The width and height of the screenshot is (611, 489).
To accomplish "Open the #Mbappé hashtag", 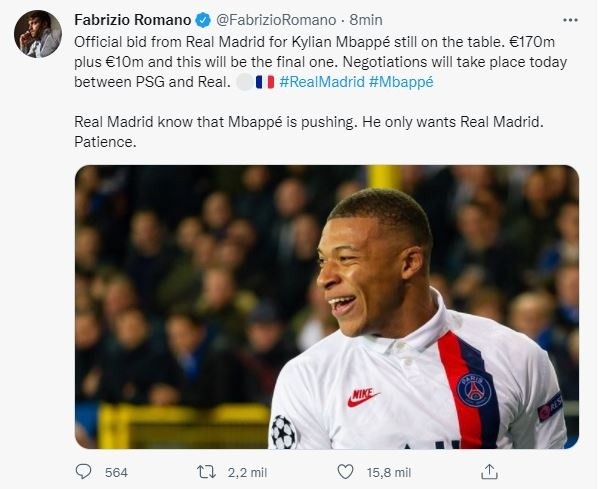I will (x=401, y=82).
